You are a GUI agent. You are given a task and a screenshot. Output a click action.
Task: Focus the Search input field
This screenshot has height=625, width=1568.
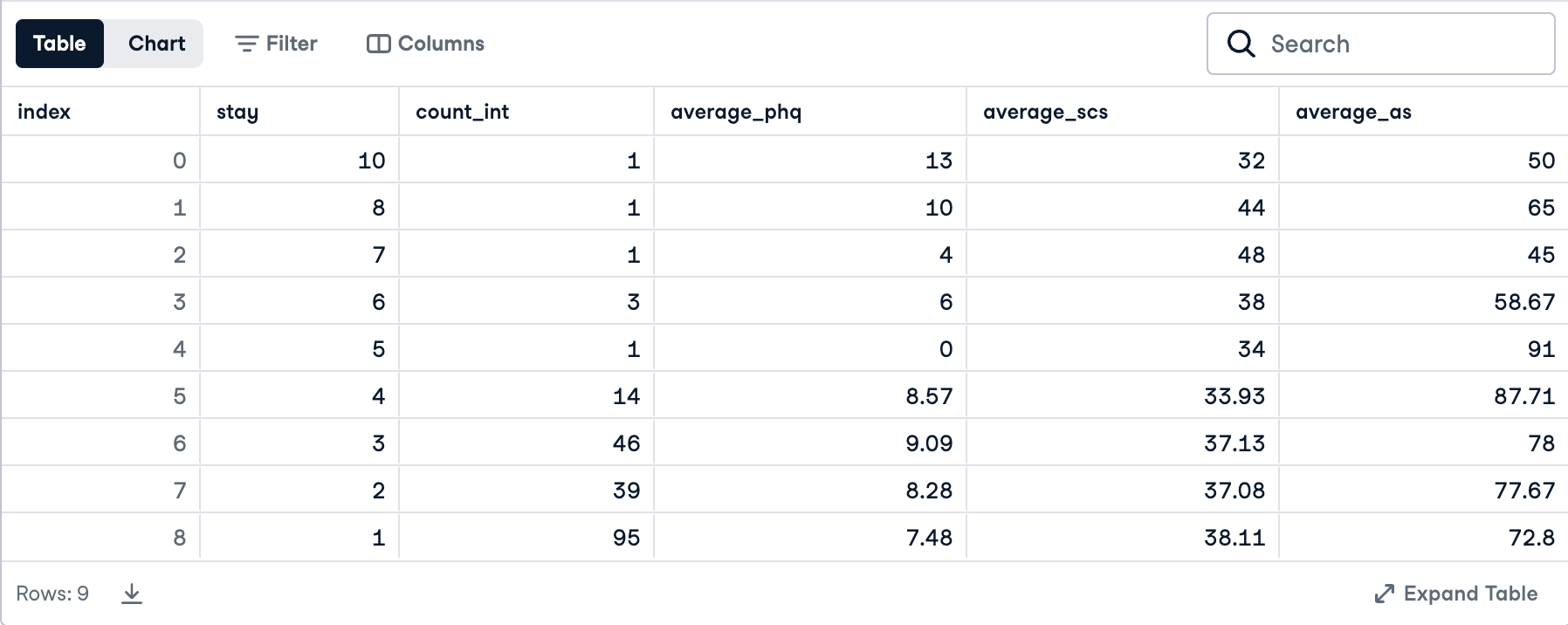tap(1381, 44)
